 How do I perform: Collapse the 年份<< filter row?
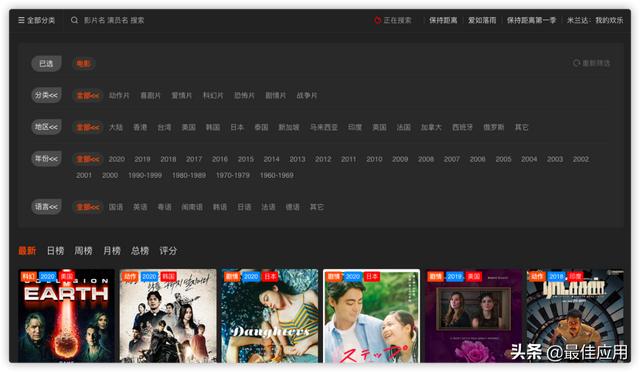coord(46,158)
